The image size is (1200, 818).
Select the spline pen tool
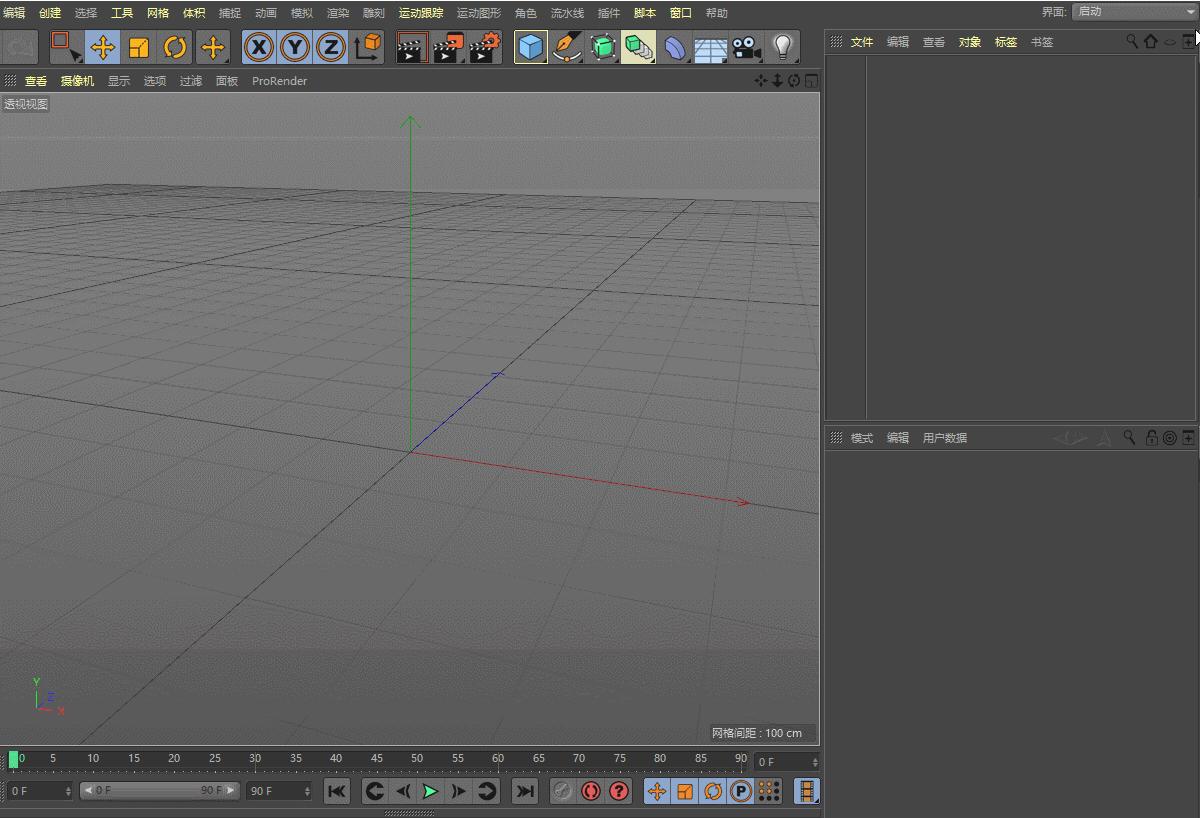(x=567, y=47)
